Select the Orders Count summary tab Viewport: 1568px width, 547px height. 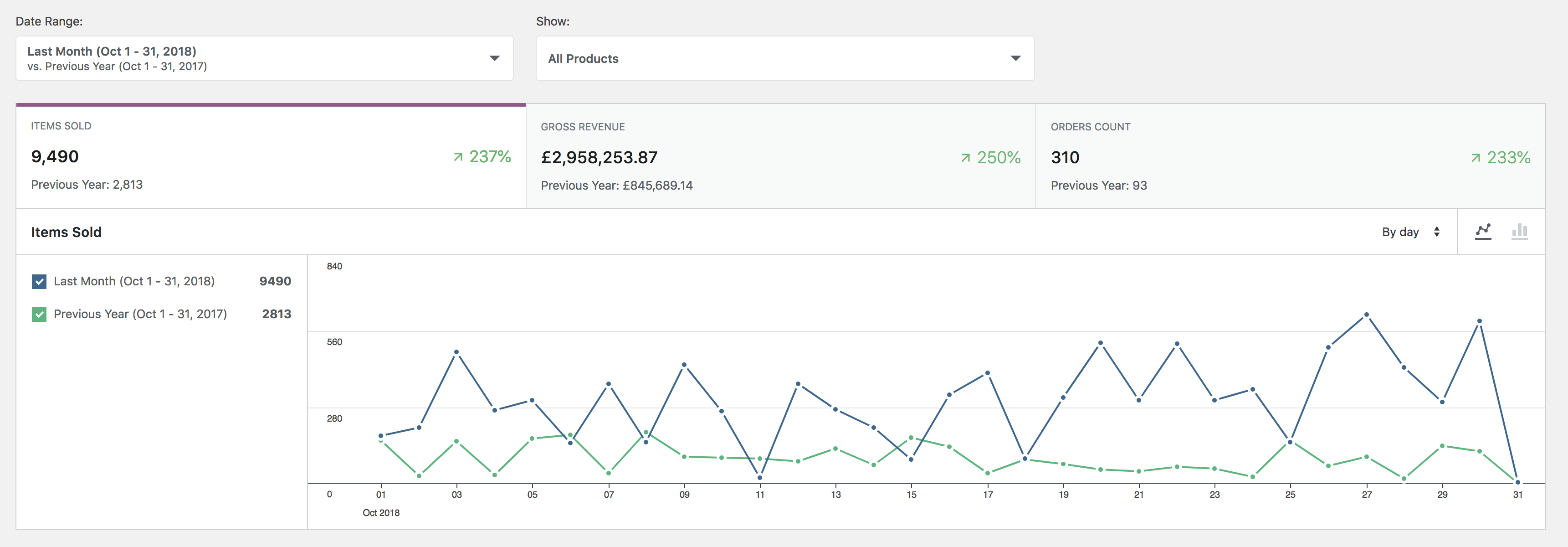(x=1291, y=156)
